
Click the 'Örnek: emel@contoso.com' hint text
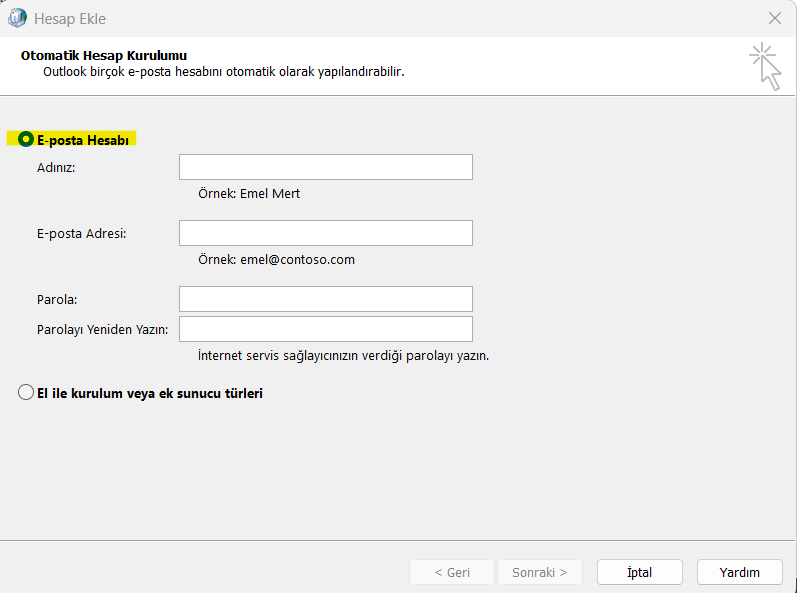click(277, 260)
